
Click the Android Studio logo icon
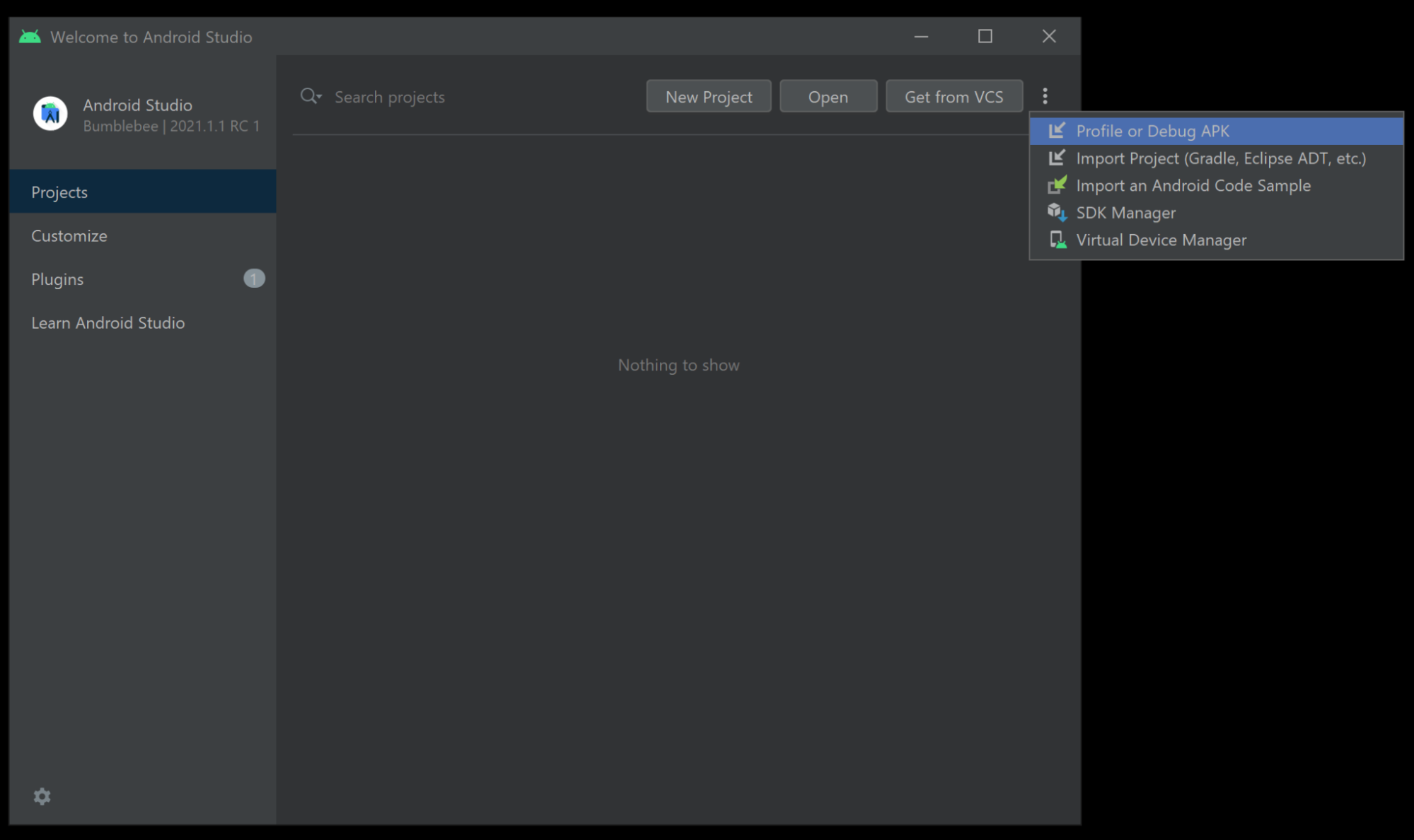(50, 114)
